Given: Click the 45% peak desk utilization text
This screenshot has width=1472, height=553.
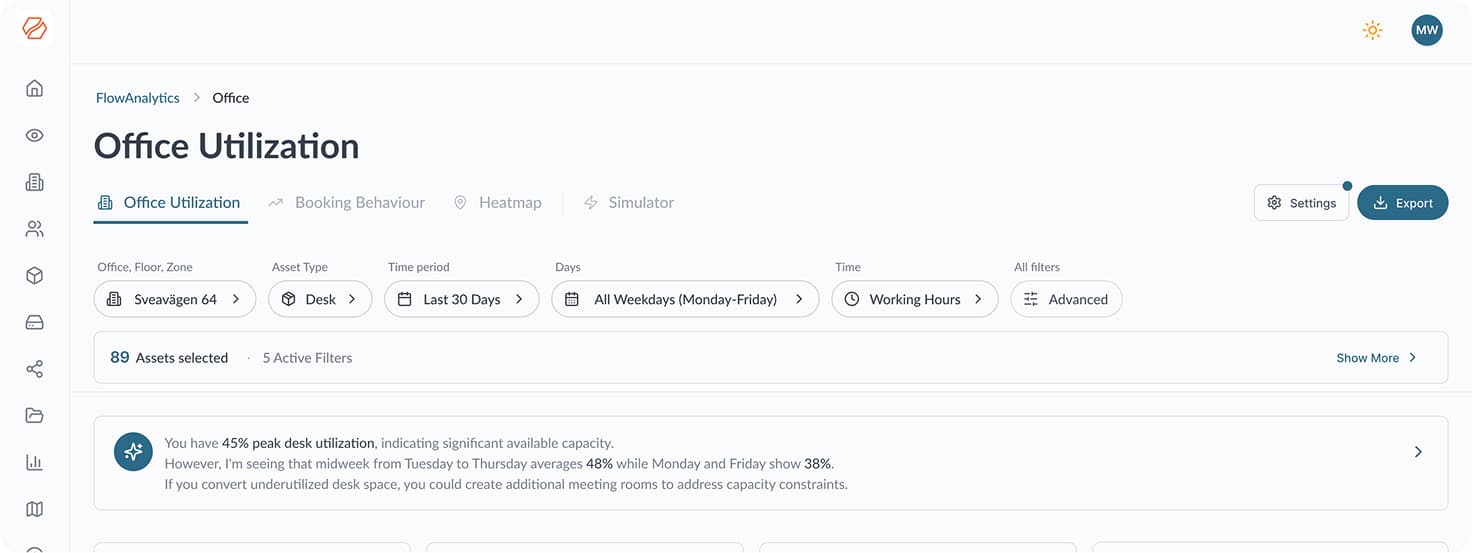Looking at the screenshot, I should [298, 443].
